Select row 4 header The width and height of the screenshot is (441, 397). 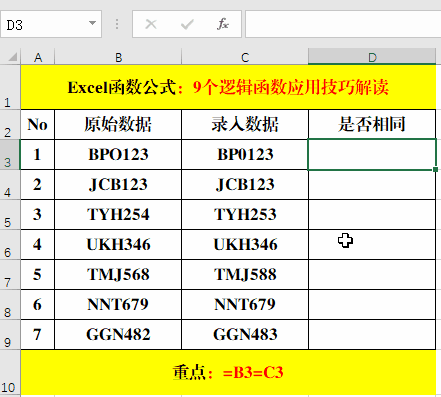click(x=10, y=184)
